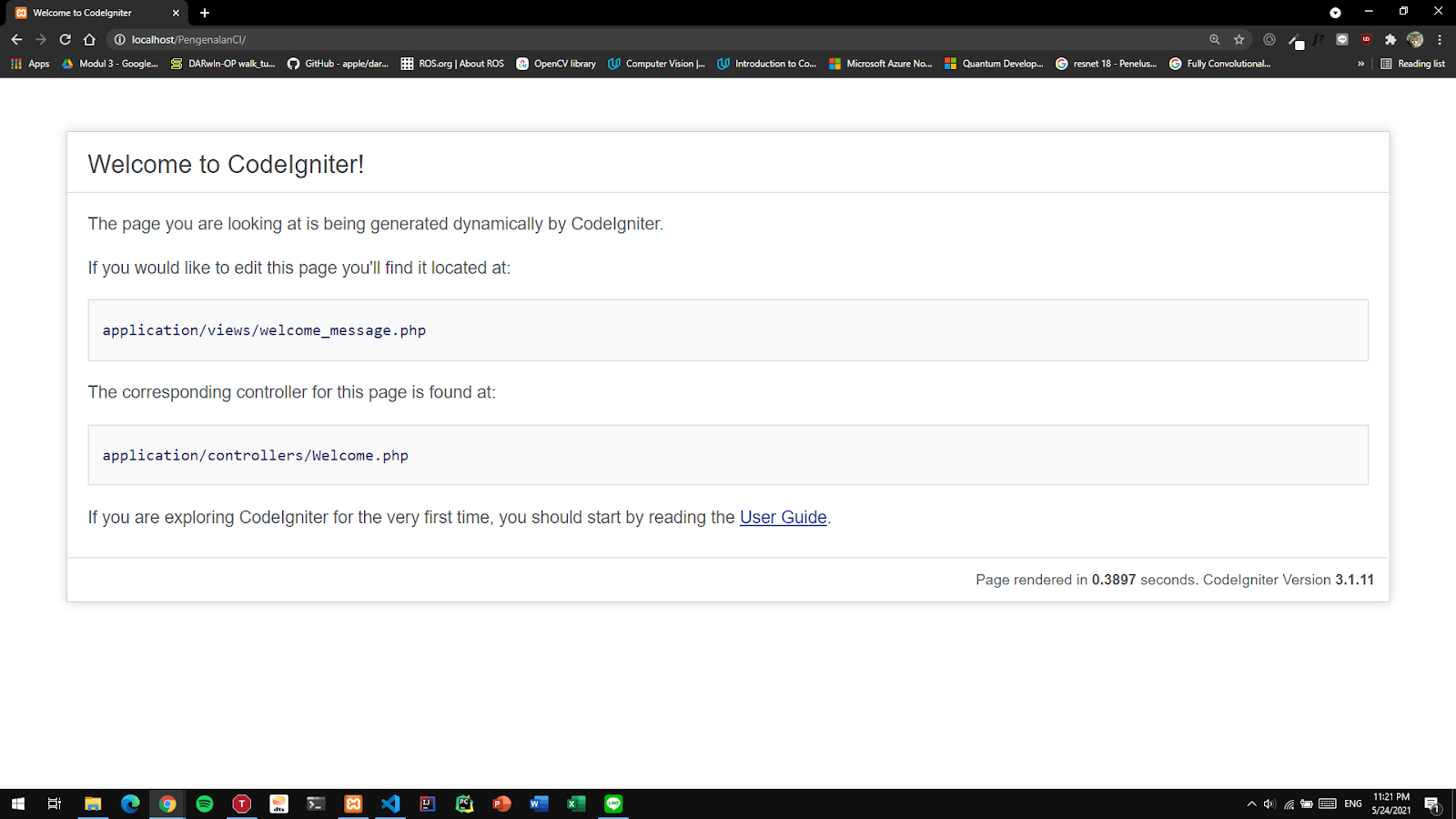Open the OpenCV library bookmark
This screenshot has width=1456, height=819.
556,64
